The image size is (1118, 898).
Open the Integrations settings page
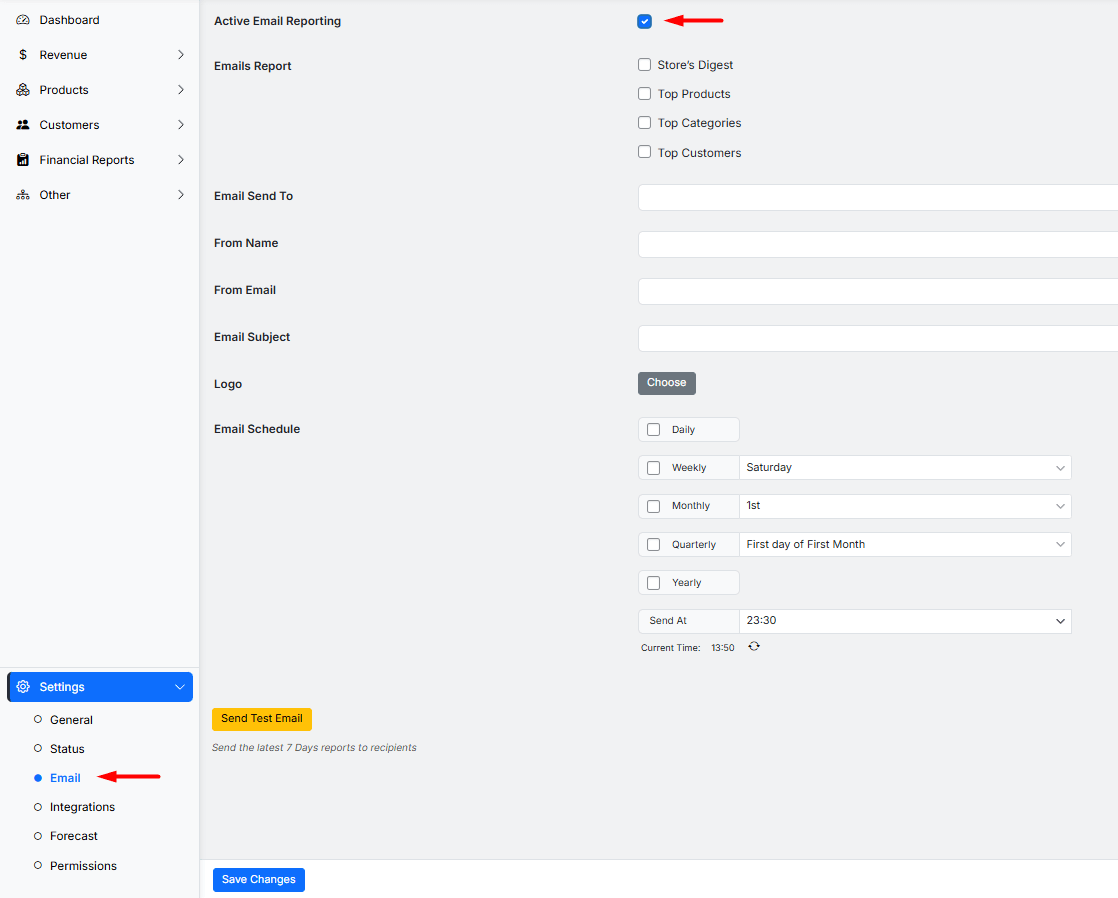(82, 807)
